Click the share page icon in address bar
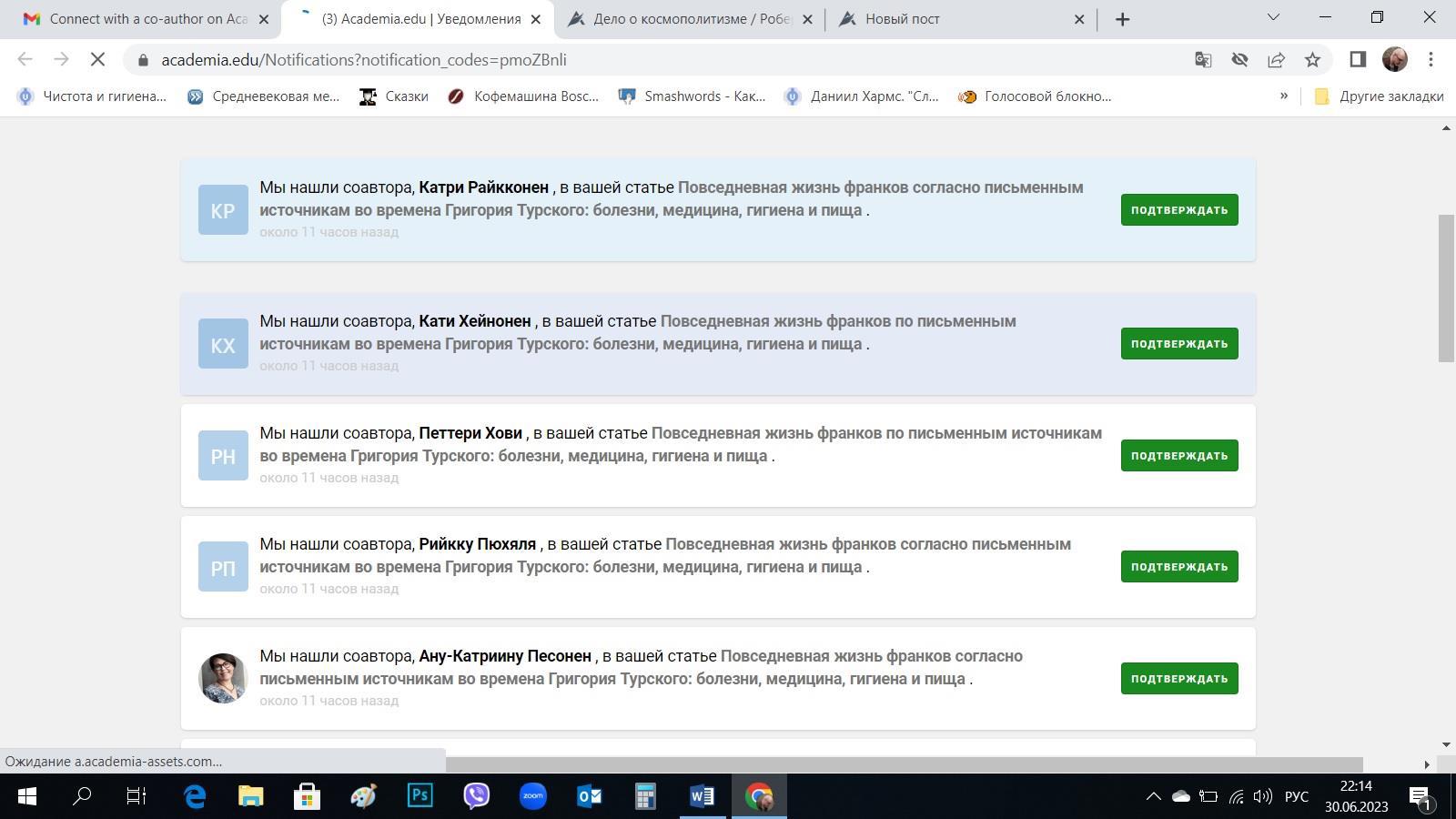Viewport: 1456px width, 819px height. [1276, 60]
